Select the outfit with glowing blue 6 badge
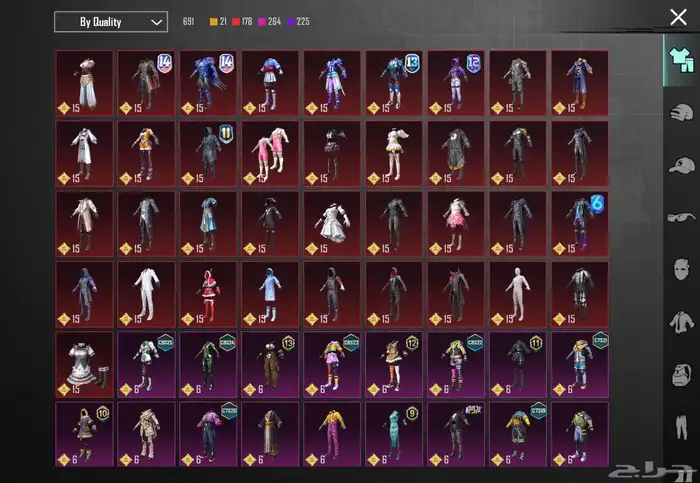This screenshot has width=700, height=483. (578, 224)
